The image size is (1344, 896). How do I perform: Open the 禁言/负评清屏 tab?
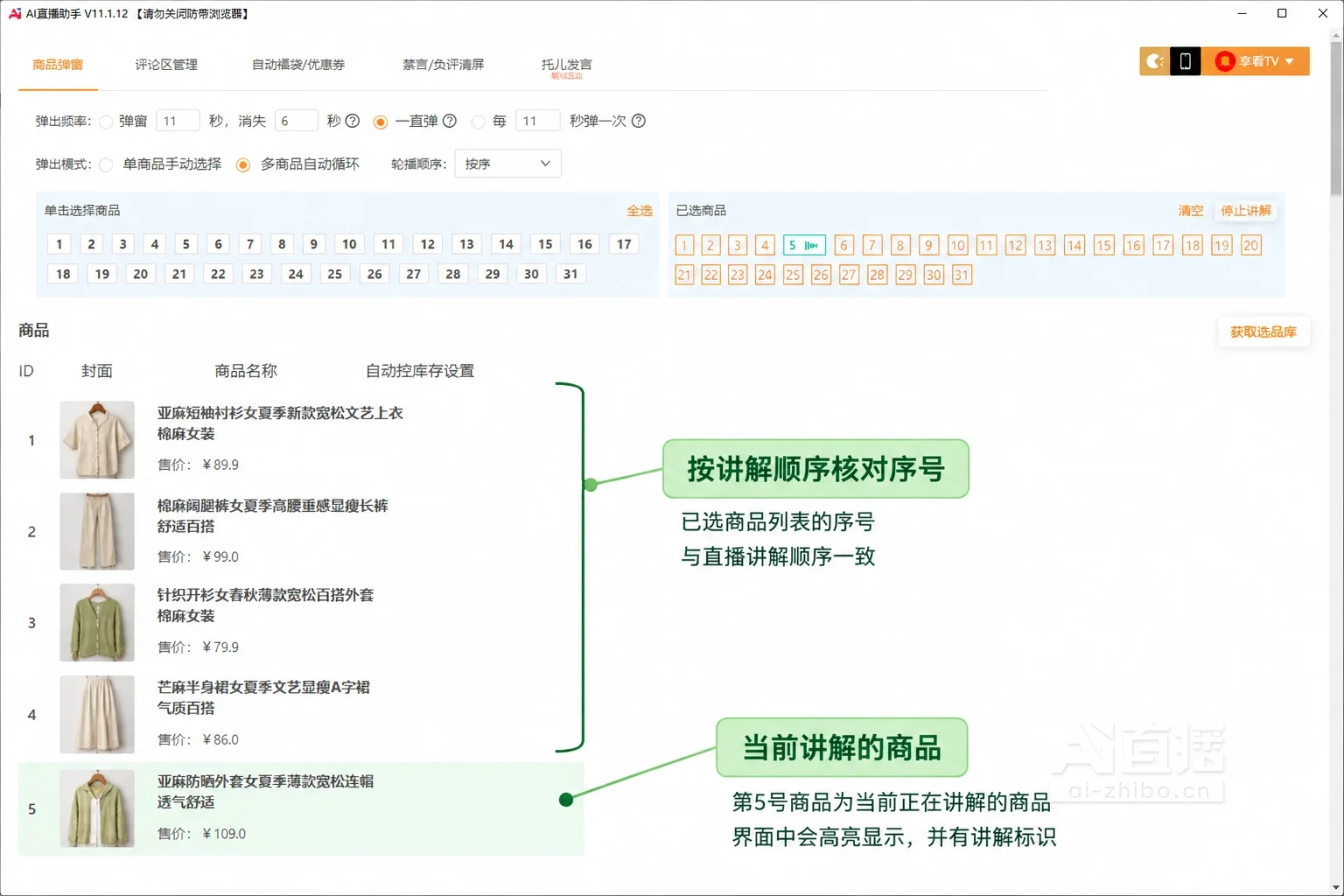click(443, 65)
